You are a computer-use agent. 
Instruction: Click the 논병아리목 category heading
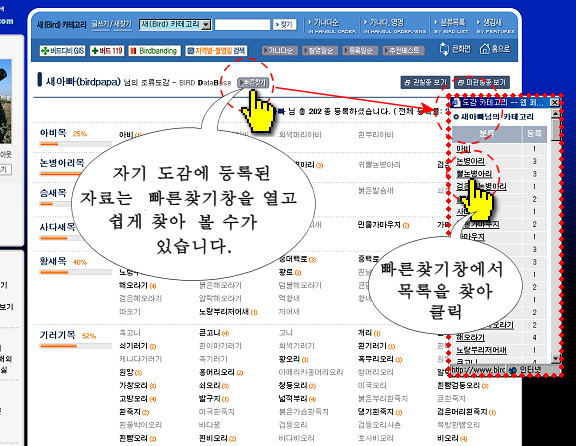pos(62,162)
